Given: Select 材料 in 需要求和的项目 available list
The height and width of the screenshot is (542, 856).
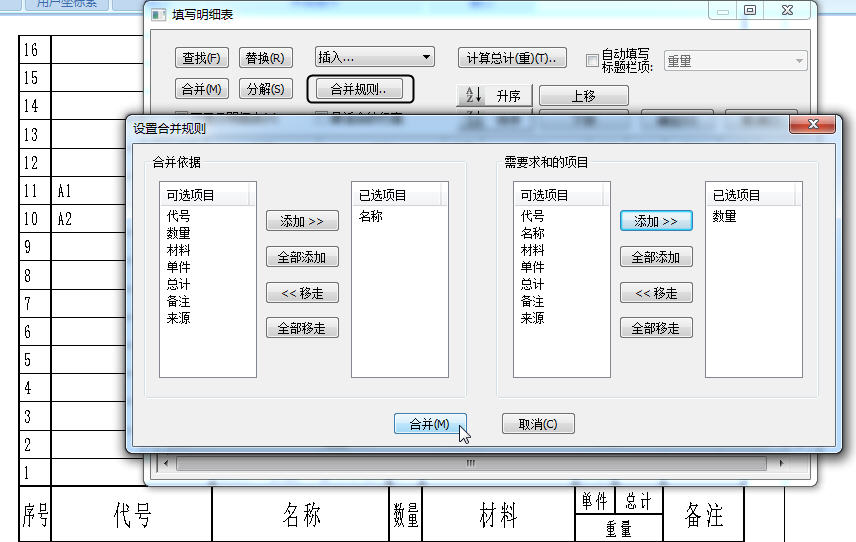Looking at the screenshot, I should 532,250.
